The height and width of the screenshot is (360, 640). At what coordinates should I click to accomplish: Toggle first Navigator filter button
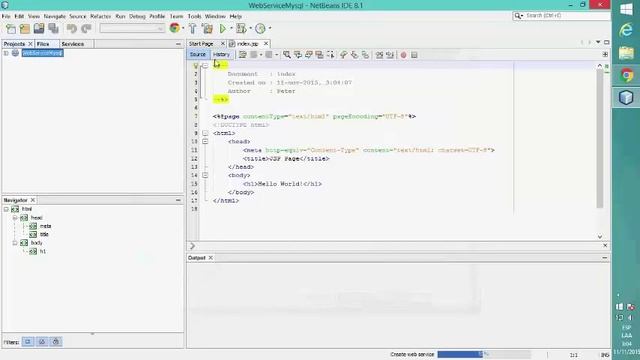pos(28,342)
